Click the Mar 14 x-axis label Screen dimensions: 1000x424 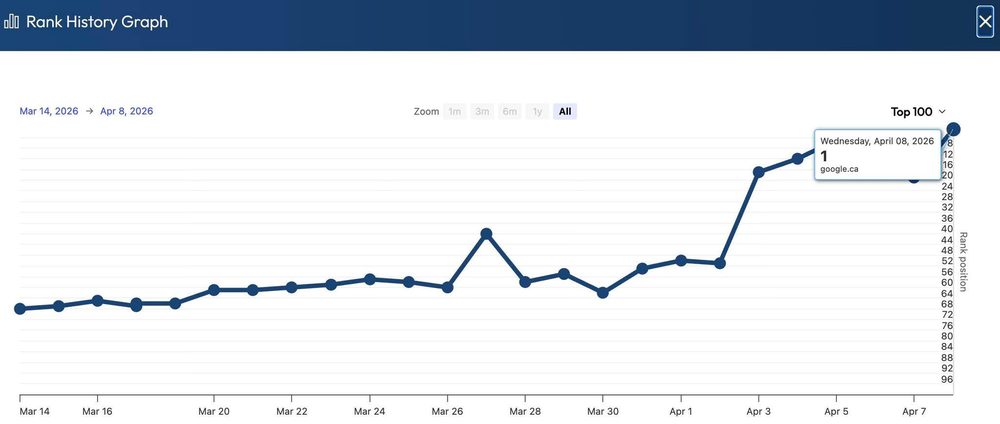click(x=34, y=411)
